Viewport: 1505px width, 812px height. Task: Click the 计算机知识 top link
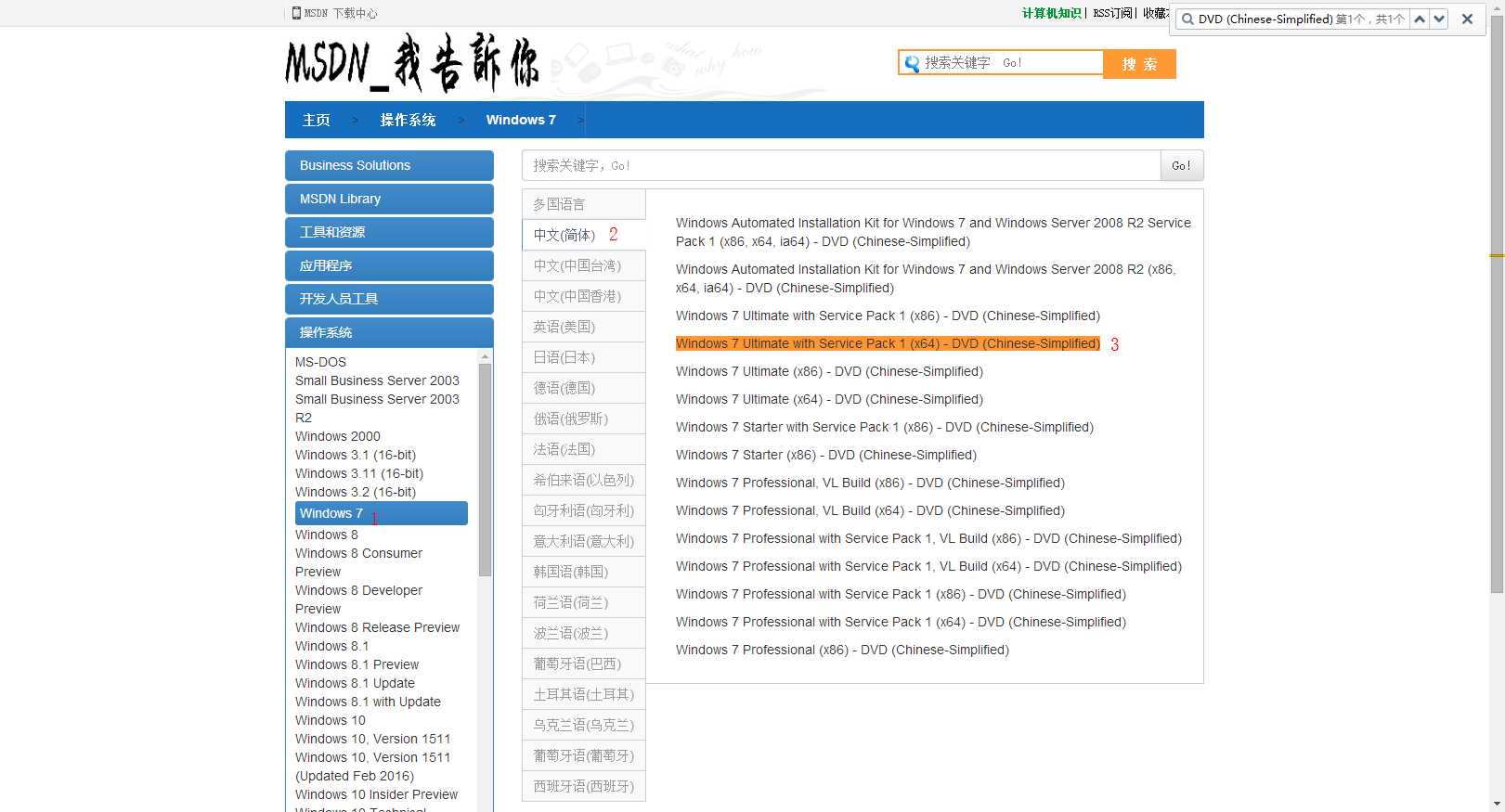coord(1051,13)
